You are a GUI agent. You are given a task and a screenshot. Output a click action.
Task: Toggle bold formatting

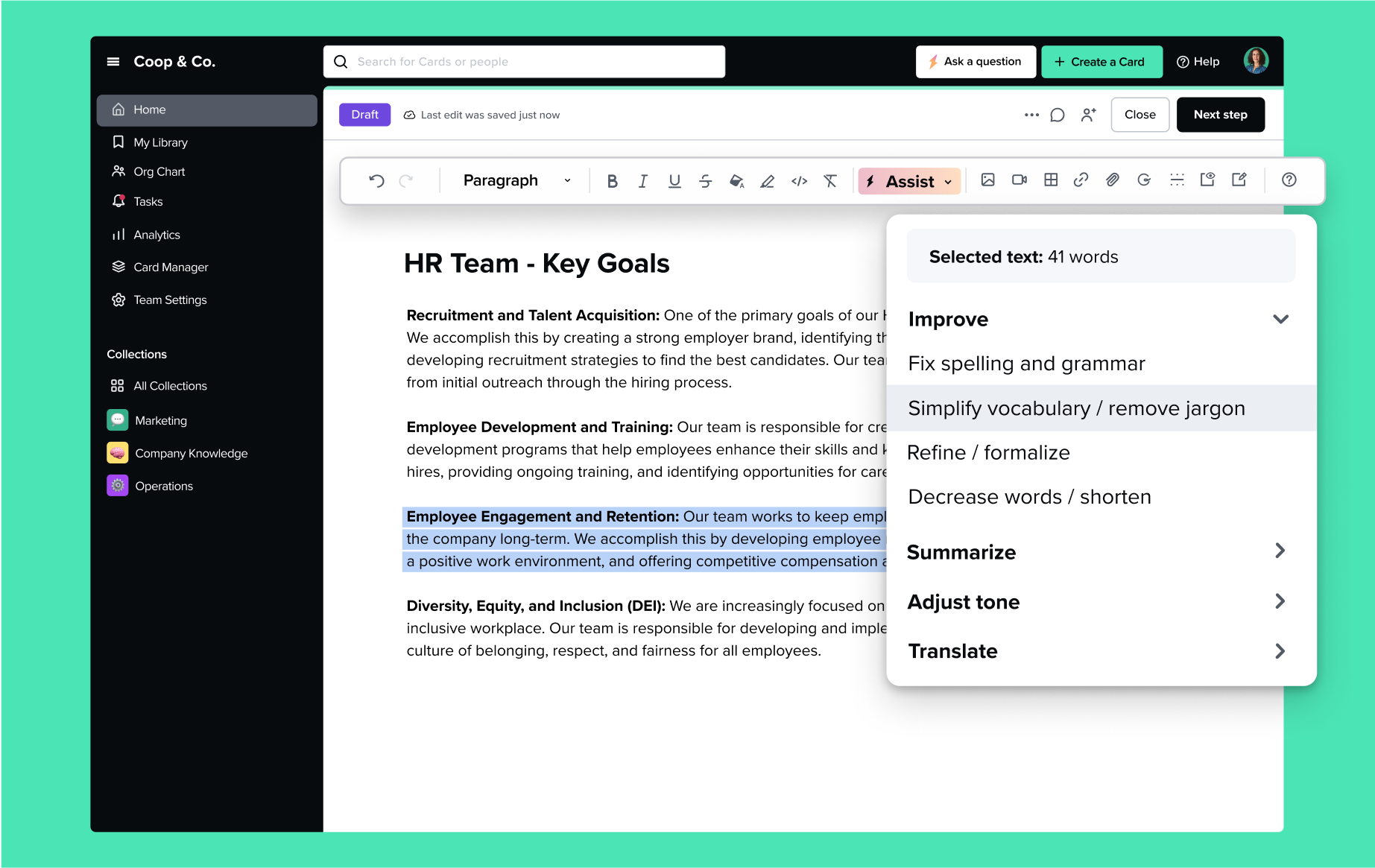[x=612, y=180]
